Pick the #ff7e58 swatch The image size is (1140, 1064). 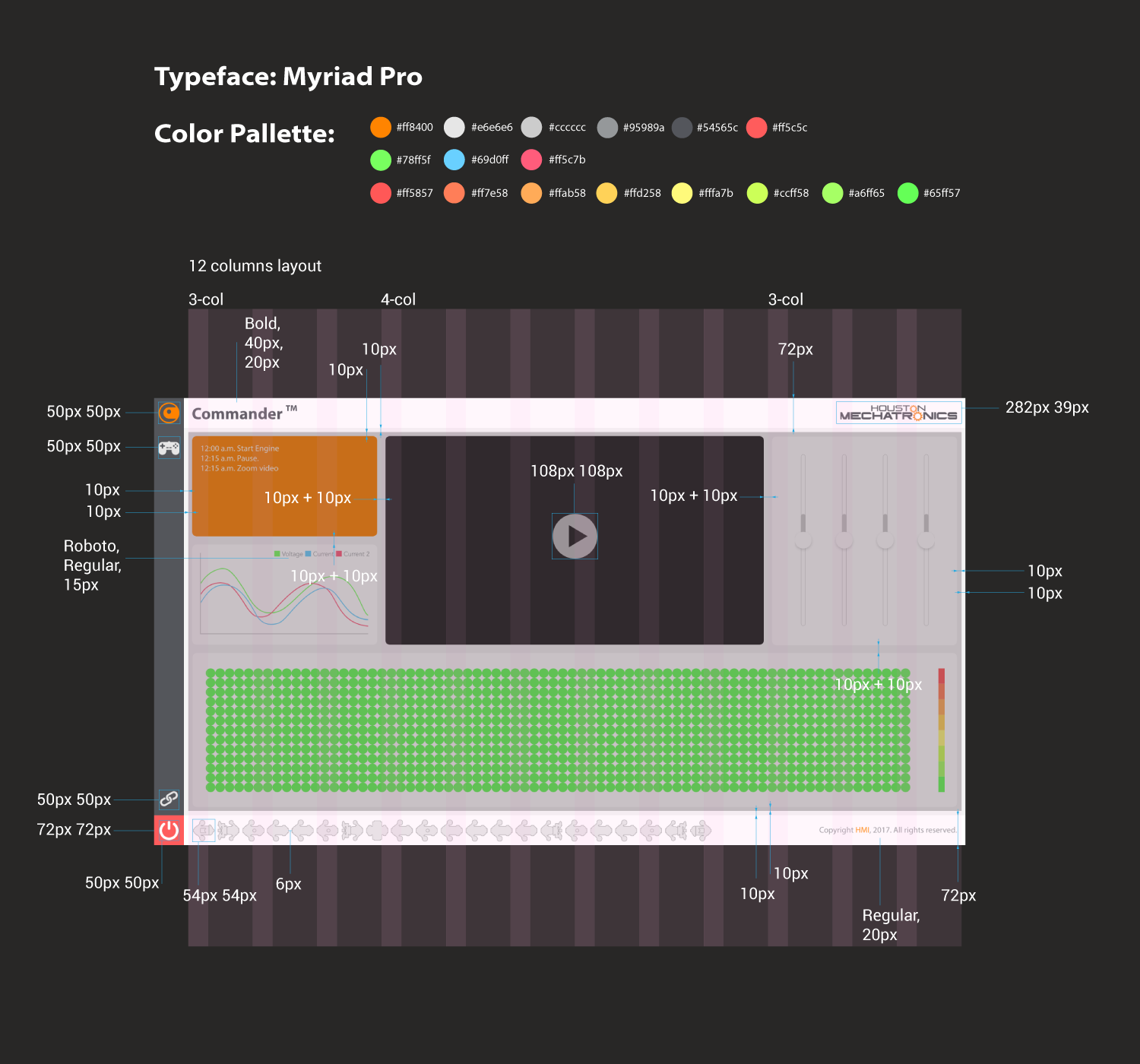point(454,193)
